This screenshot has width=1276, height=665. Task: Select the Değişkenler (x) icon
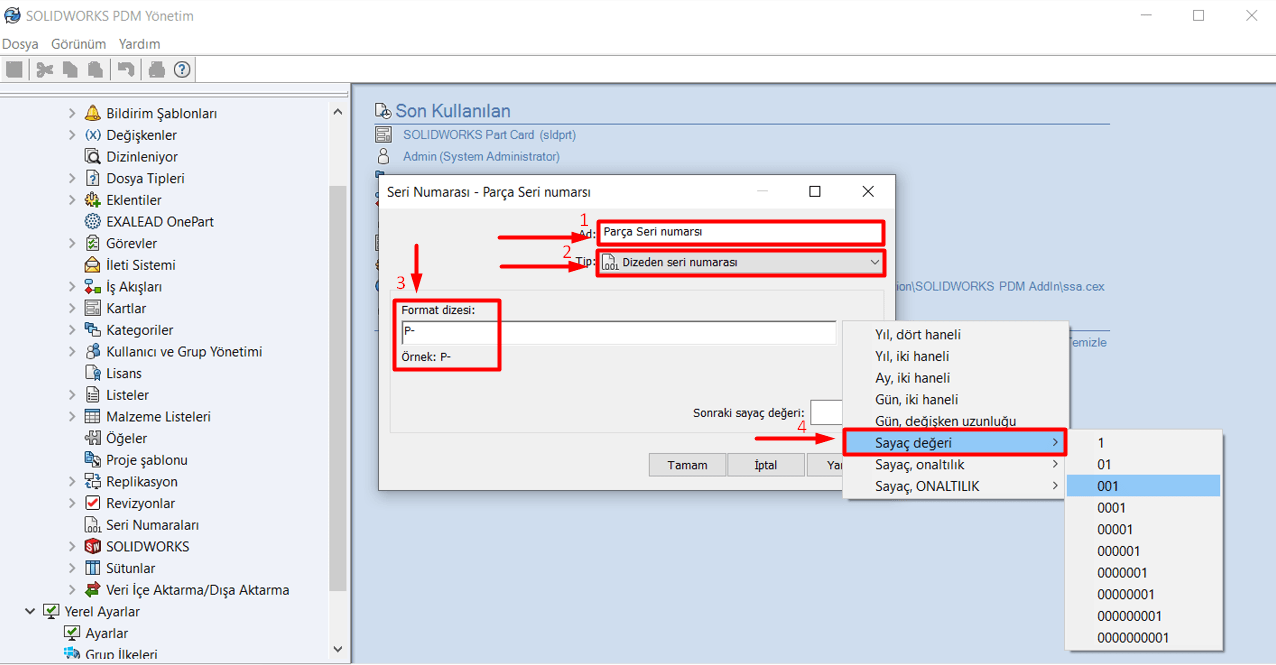(93, 135)
